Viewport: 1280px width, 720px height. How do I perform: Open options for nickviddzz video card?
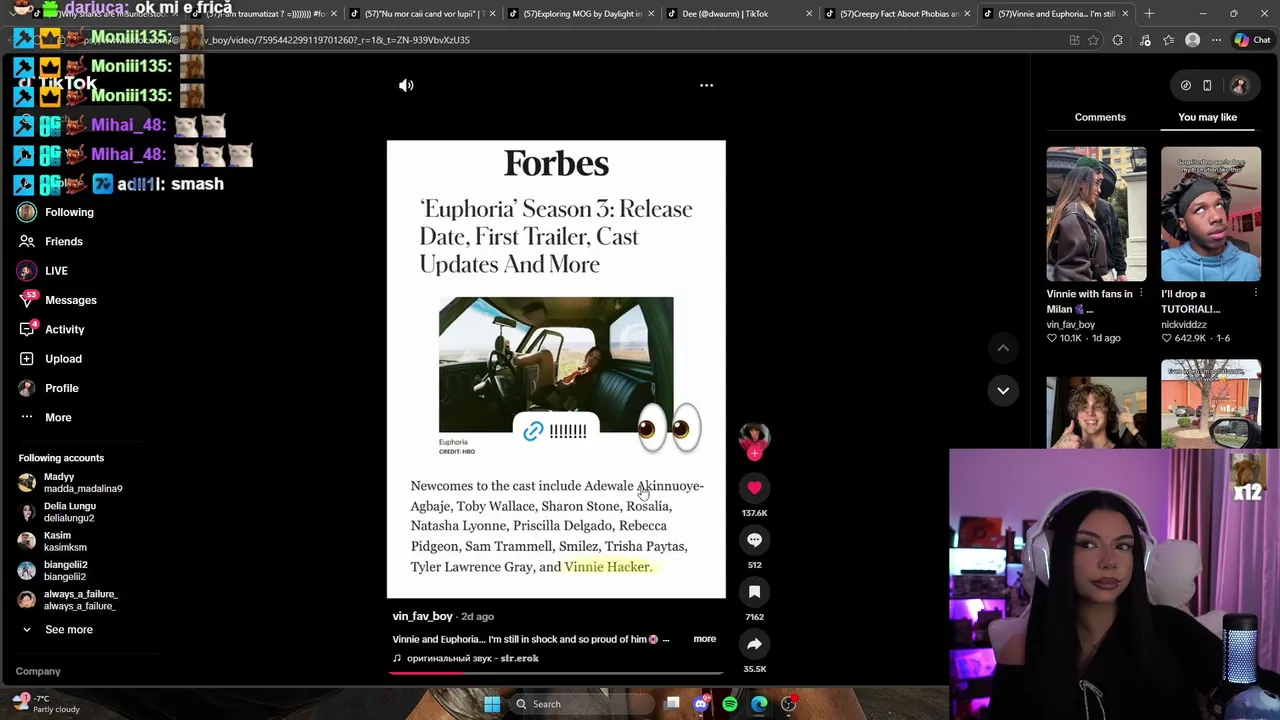(1255, 294)
